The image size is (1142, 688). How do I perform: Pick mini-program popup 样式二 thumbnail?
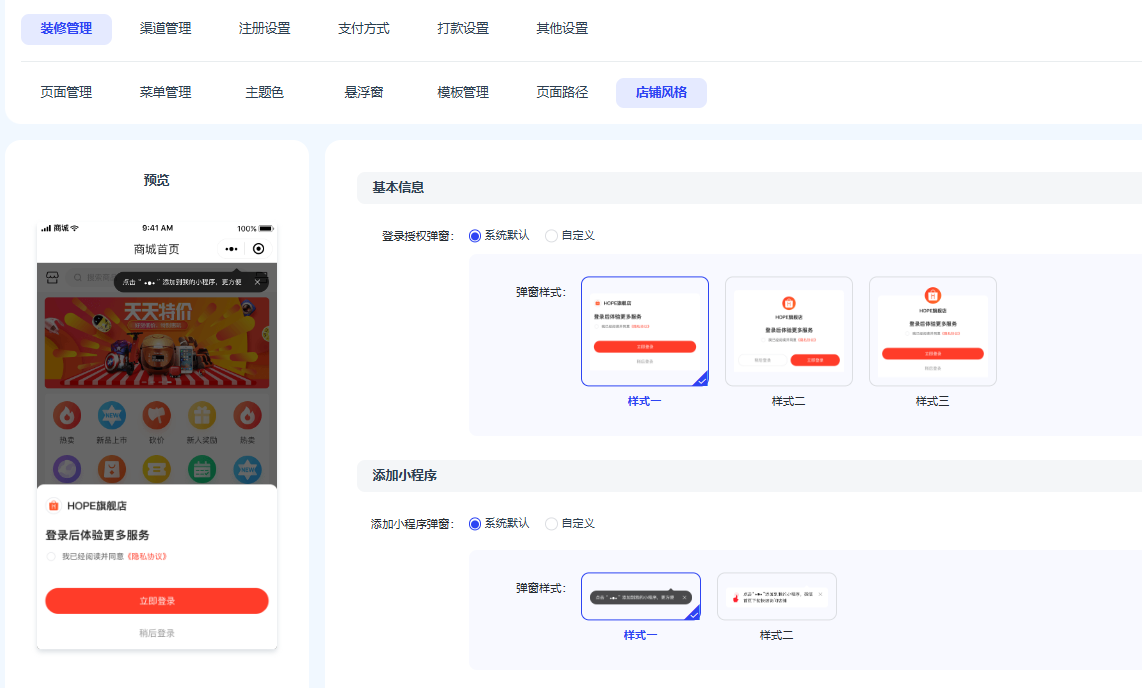click(776, 596)
